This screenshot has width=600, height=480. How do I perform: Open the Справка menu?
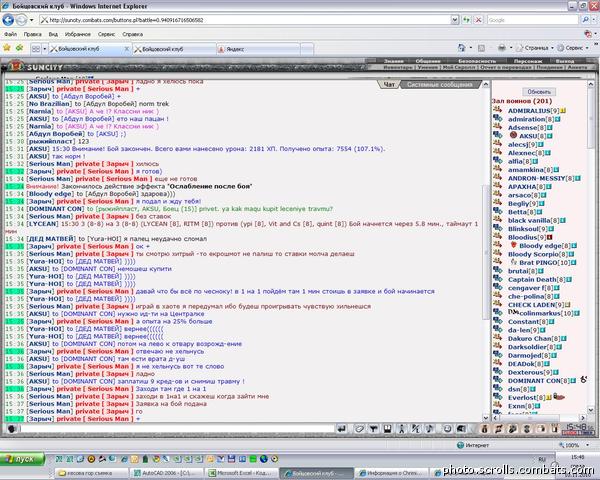coord(132,34)
